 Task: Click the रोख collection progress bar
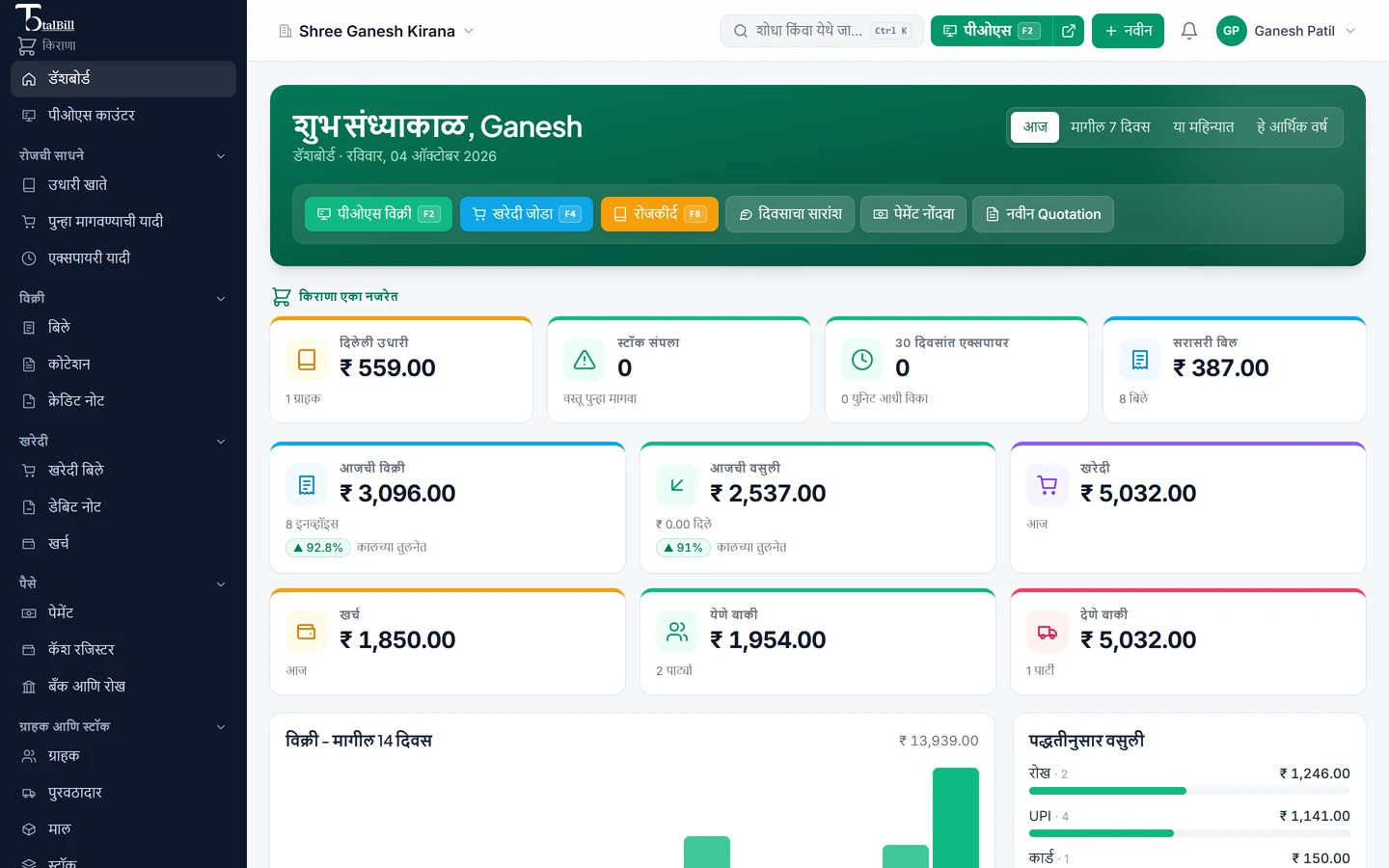pyautogui.click(x=1189, y=791)
